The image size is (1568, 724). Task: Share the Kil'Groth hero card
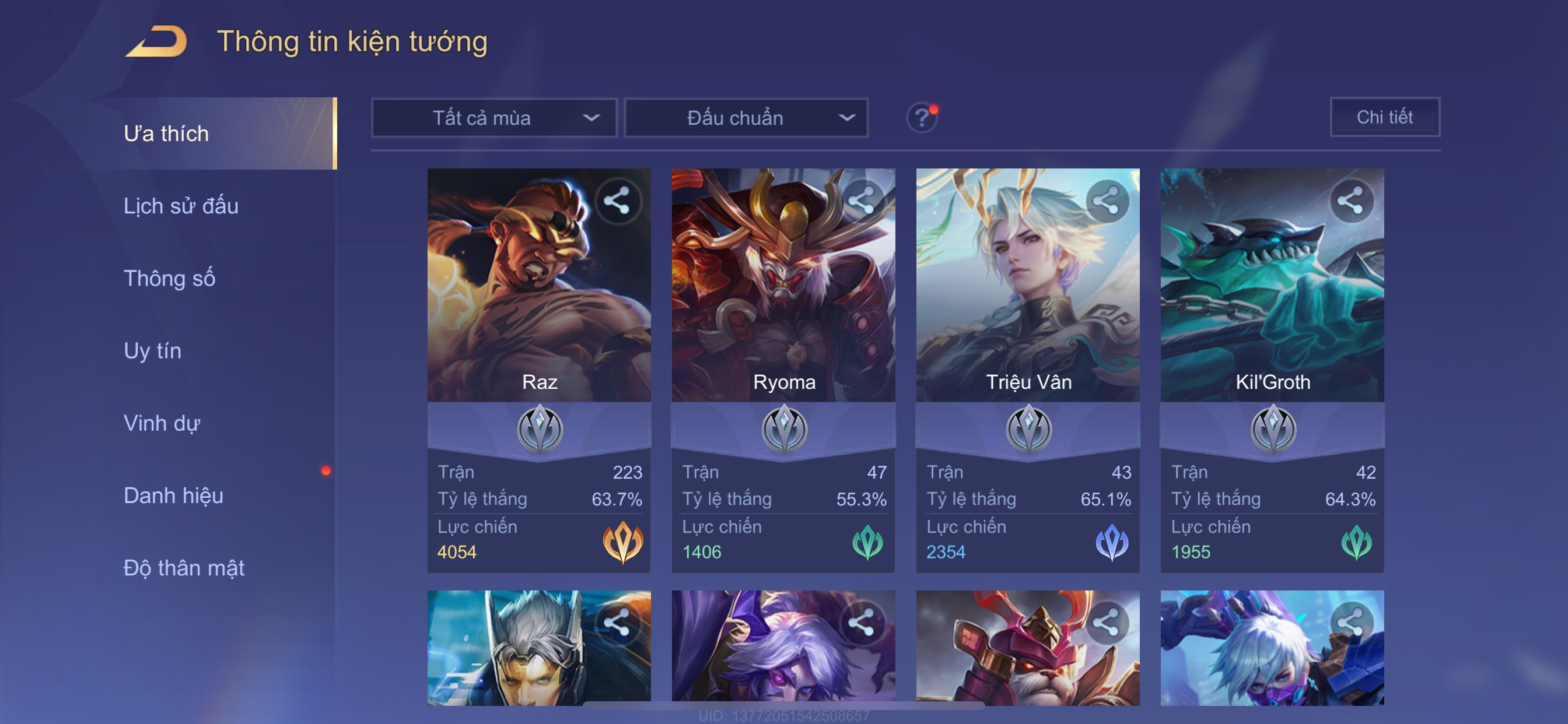1352,201
